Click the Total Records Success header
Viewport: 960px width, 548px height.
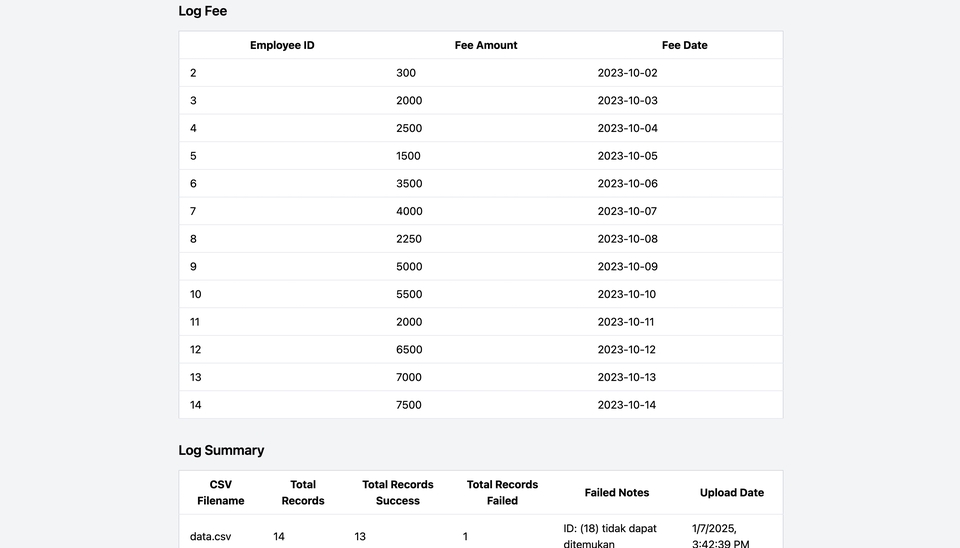click(397, 492)
